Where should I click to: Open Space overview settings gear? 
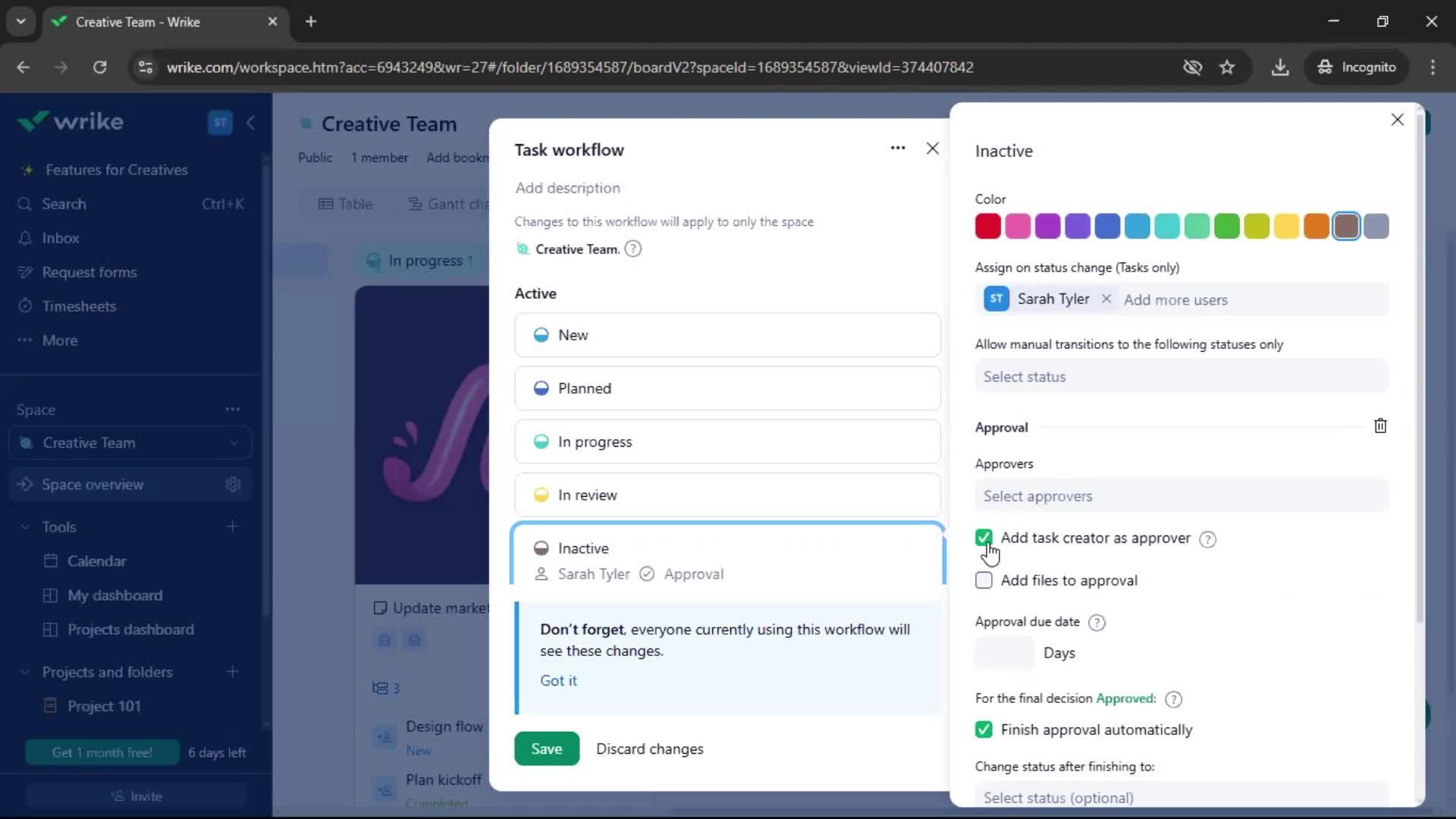click(233, 484)
